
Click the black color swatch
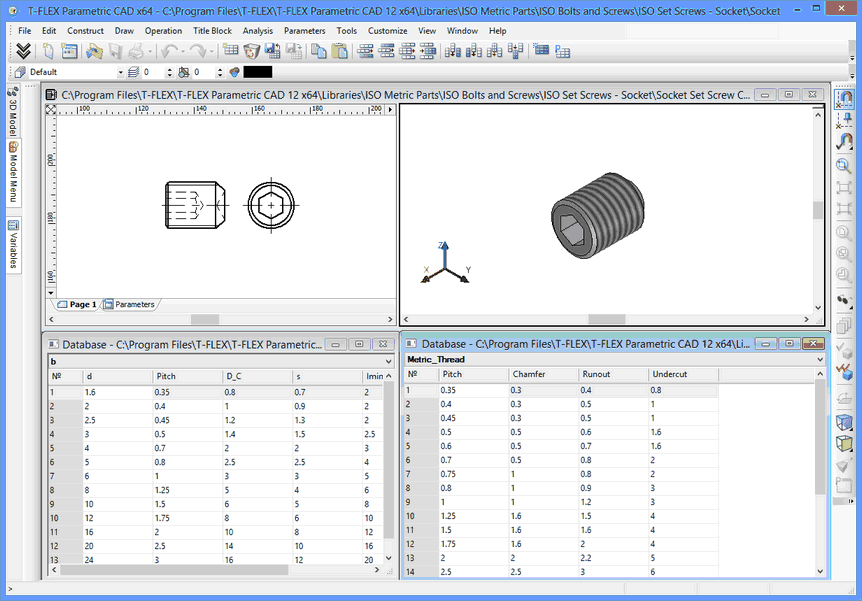coord(258,72)
